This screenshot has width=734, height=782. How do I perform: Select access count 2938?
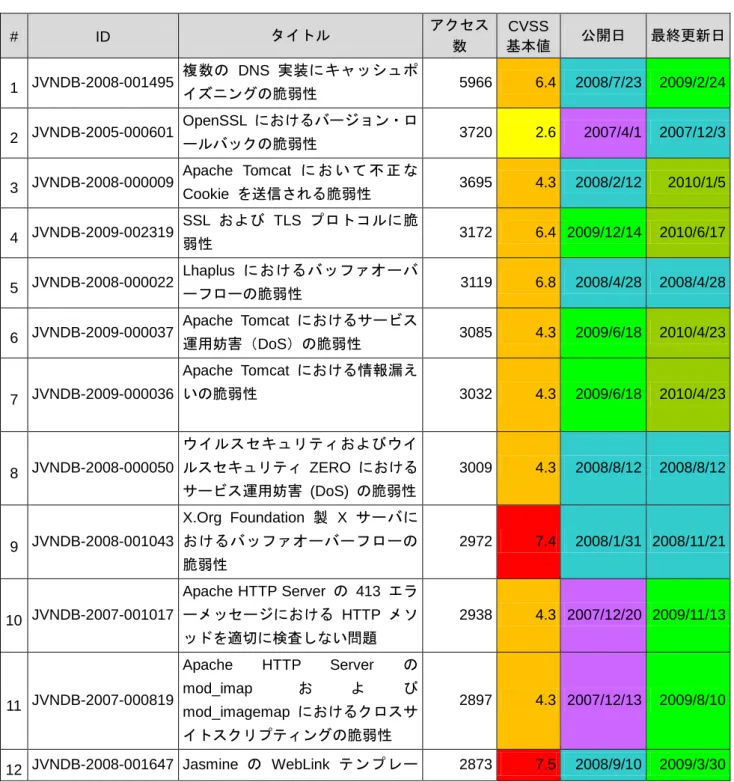coord(459,615)
